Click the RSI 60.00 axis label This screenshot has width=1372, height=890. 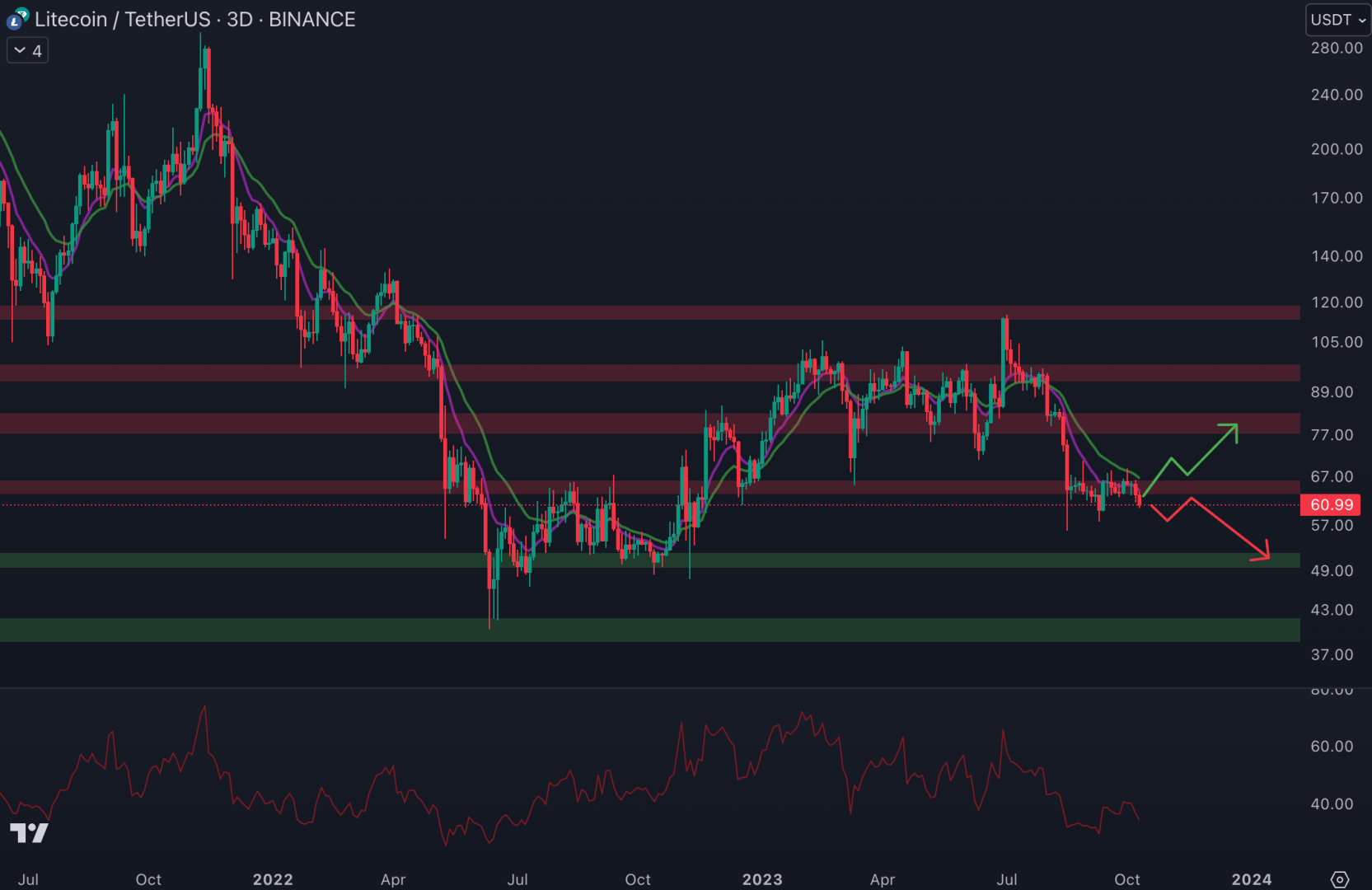1332,747
